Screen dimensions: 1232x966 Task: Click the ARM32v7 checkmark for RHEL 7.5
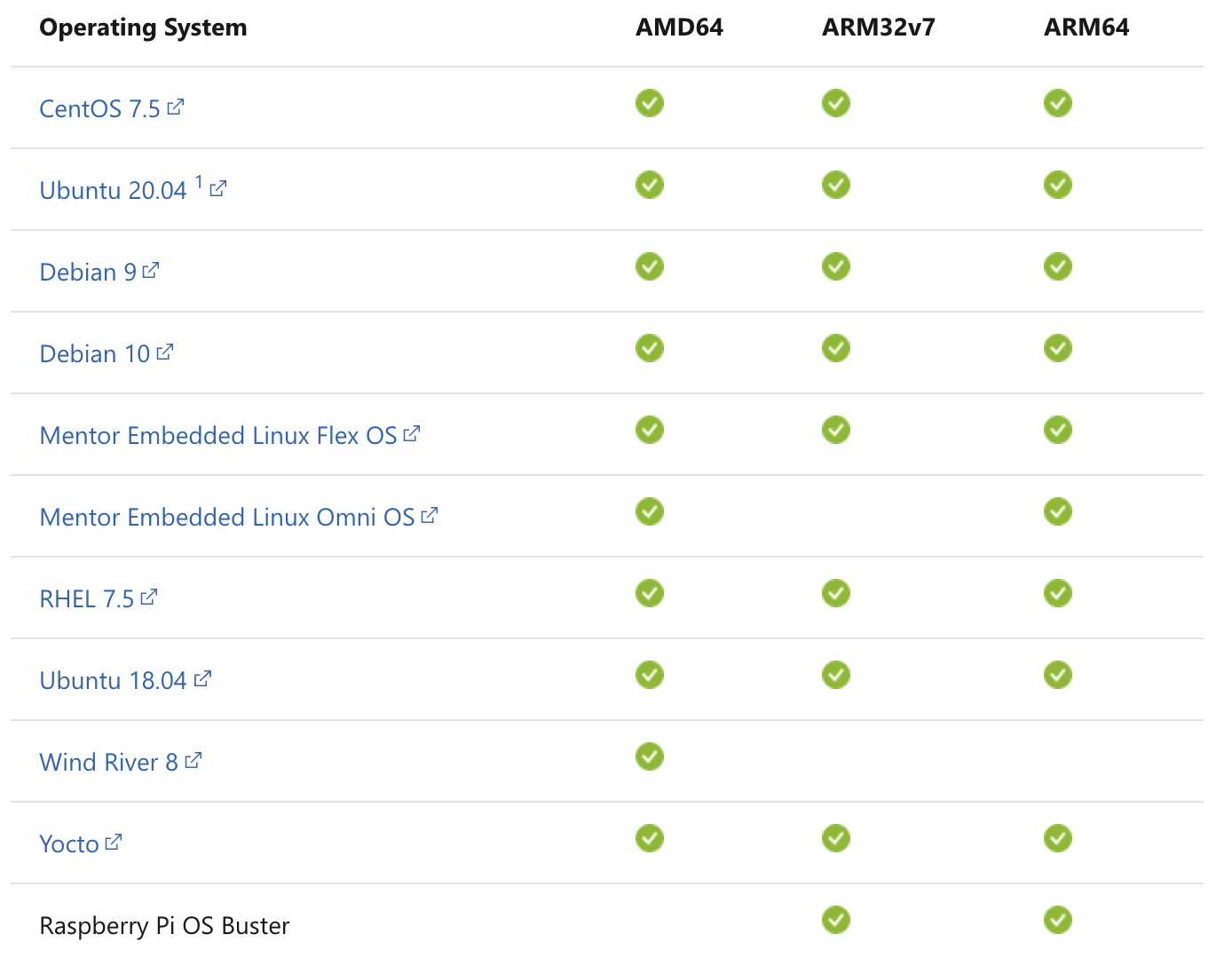point(836,593)
